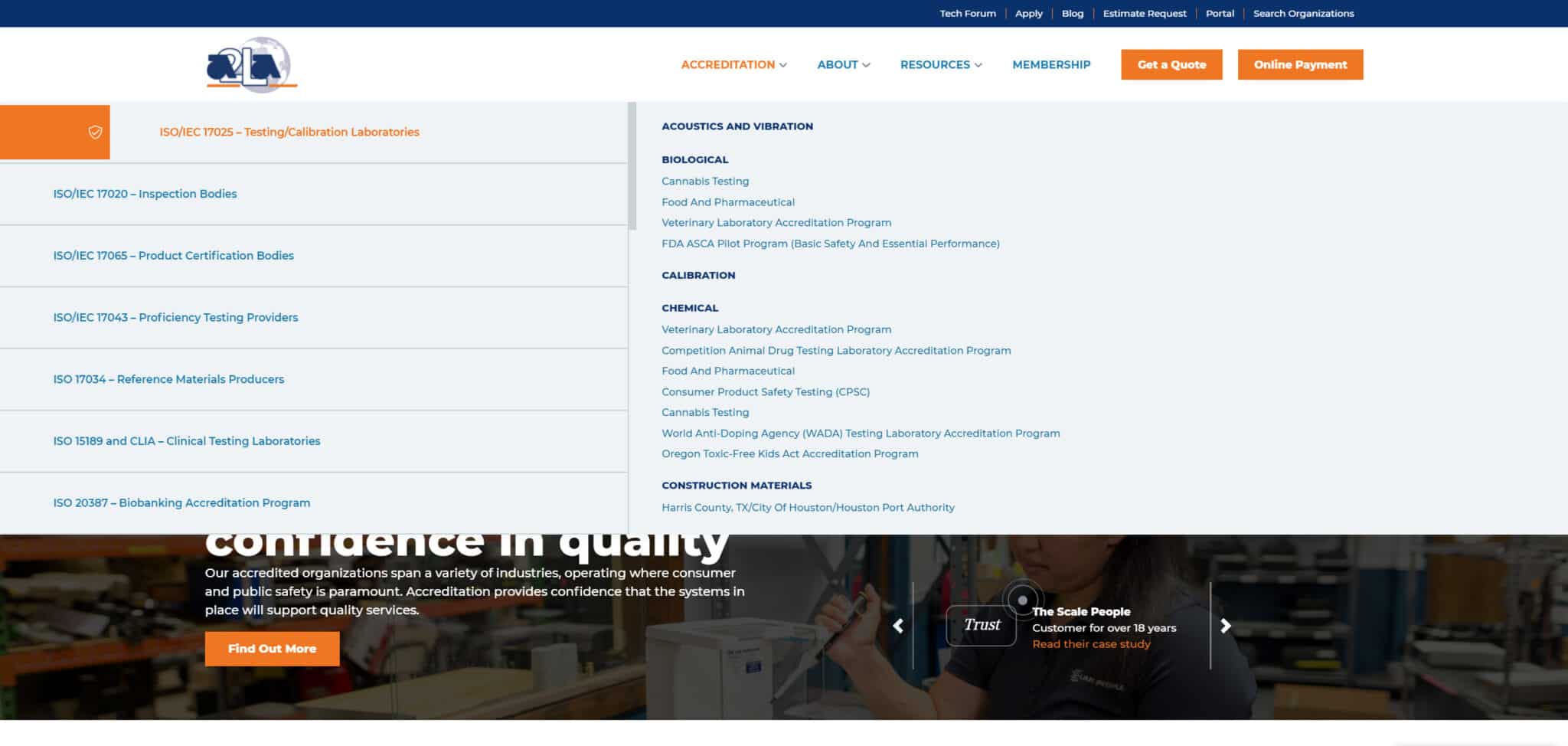Open the WADA Testing Laboratory Accreditation Program

tap(861, 433)
